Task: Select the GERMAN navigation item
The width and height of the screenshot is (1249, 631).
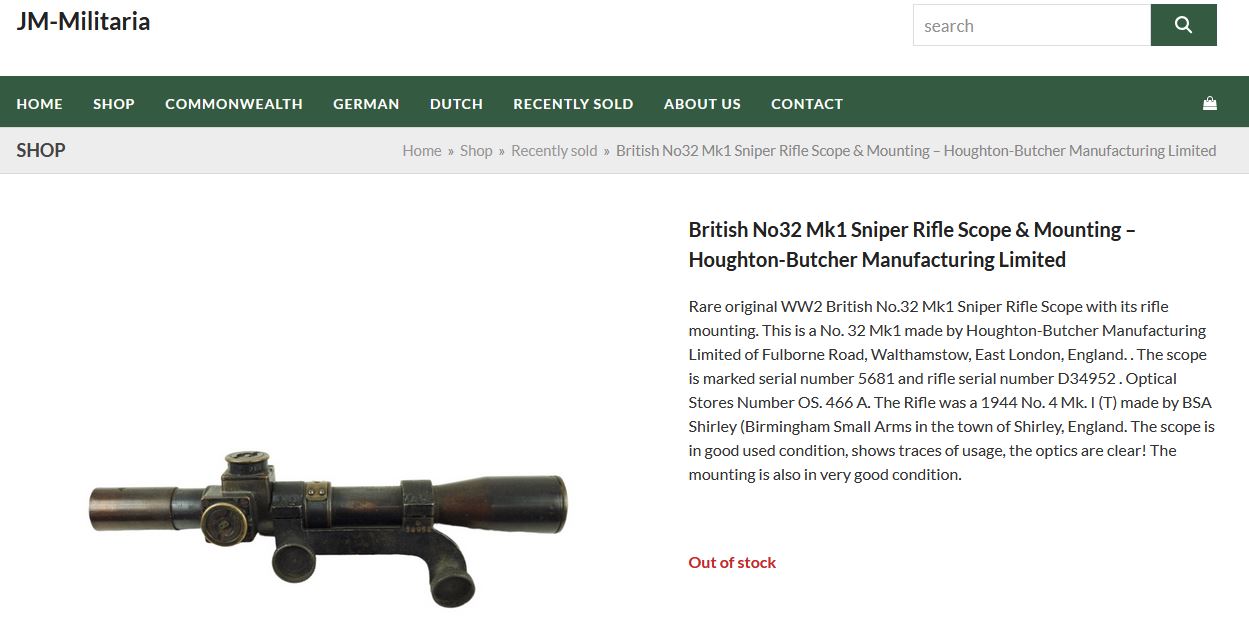Action: click(x=366, y=104)
